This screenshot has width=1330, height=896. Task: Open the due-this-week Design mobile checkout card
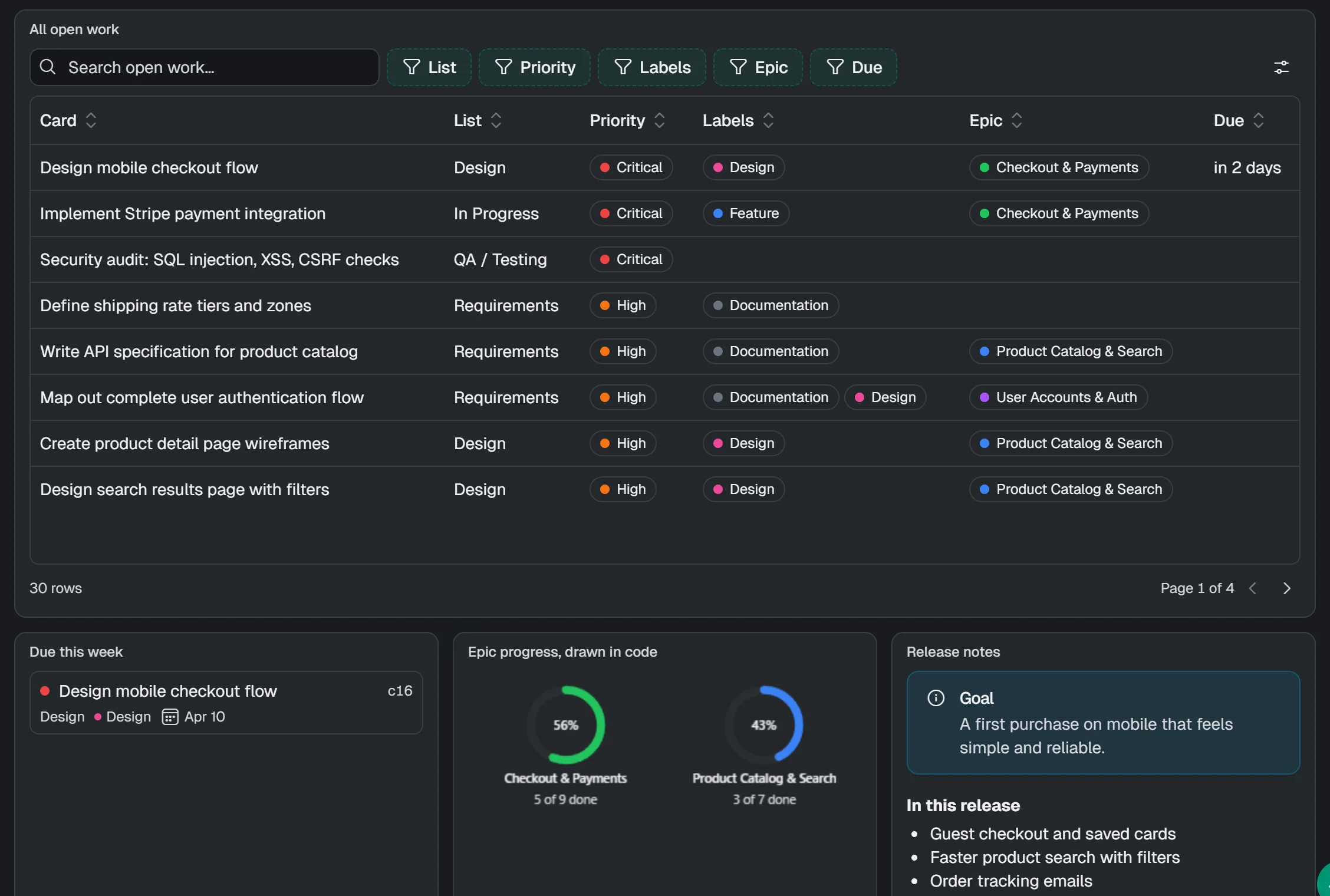[x=226, y=703]
